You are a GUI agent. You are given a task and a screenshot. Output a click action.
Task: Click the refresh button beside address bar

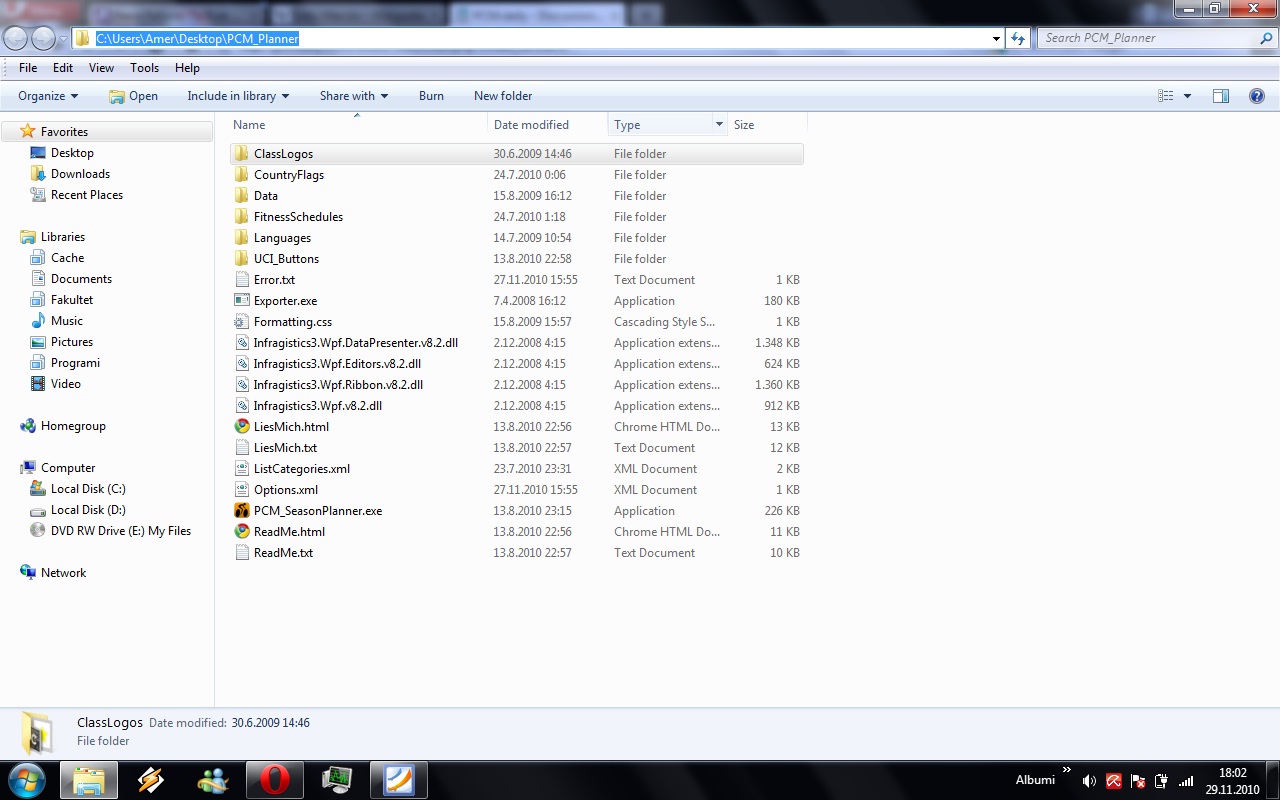click(x=1018, y=38)
